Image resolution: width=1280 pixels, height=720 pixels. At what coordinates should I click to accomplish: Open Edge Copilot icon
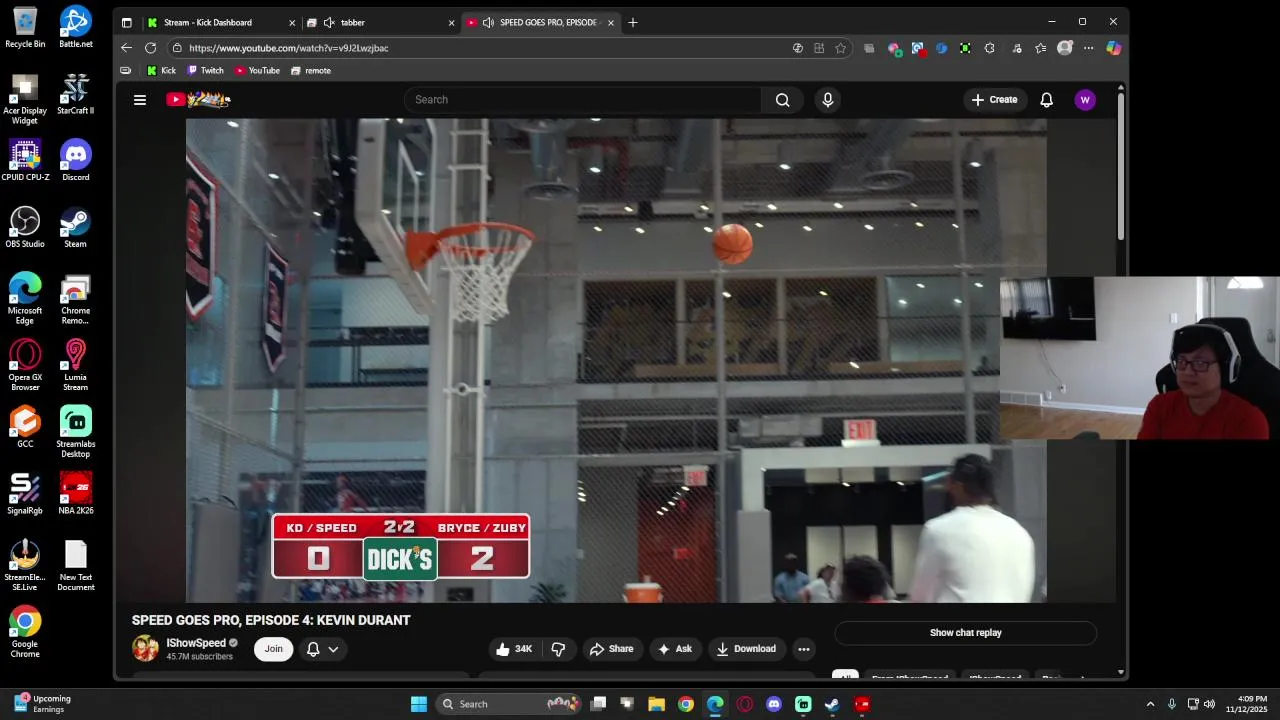[x=1113, y=48]
